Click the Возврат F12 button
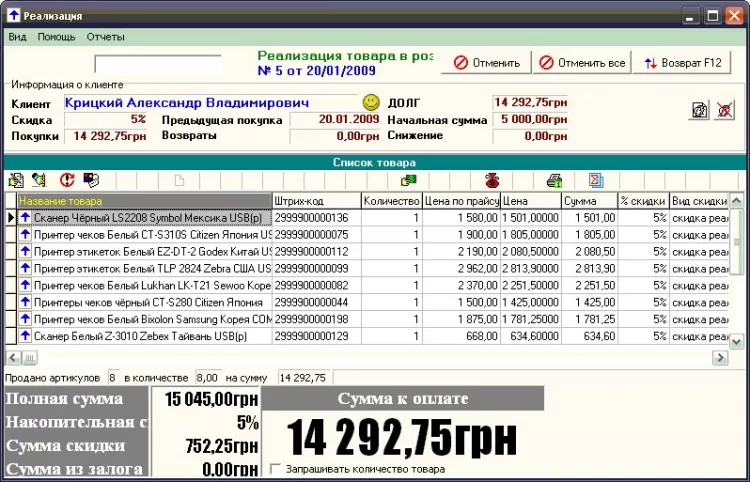 click(682, 63)
